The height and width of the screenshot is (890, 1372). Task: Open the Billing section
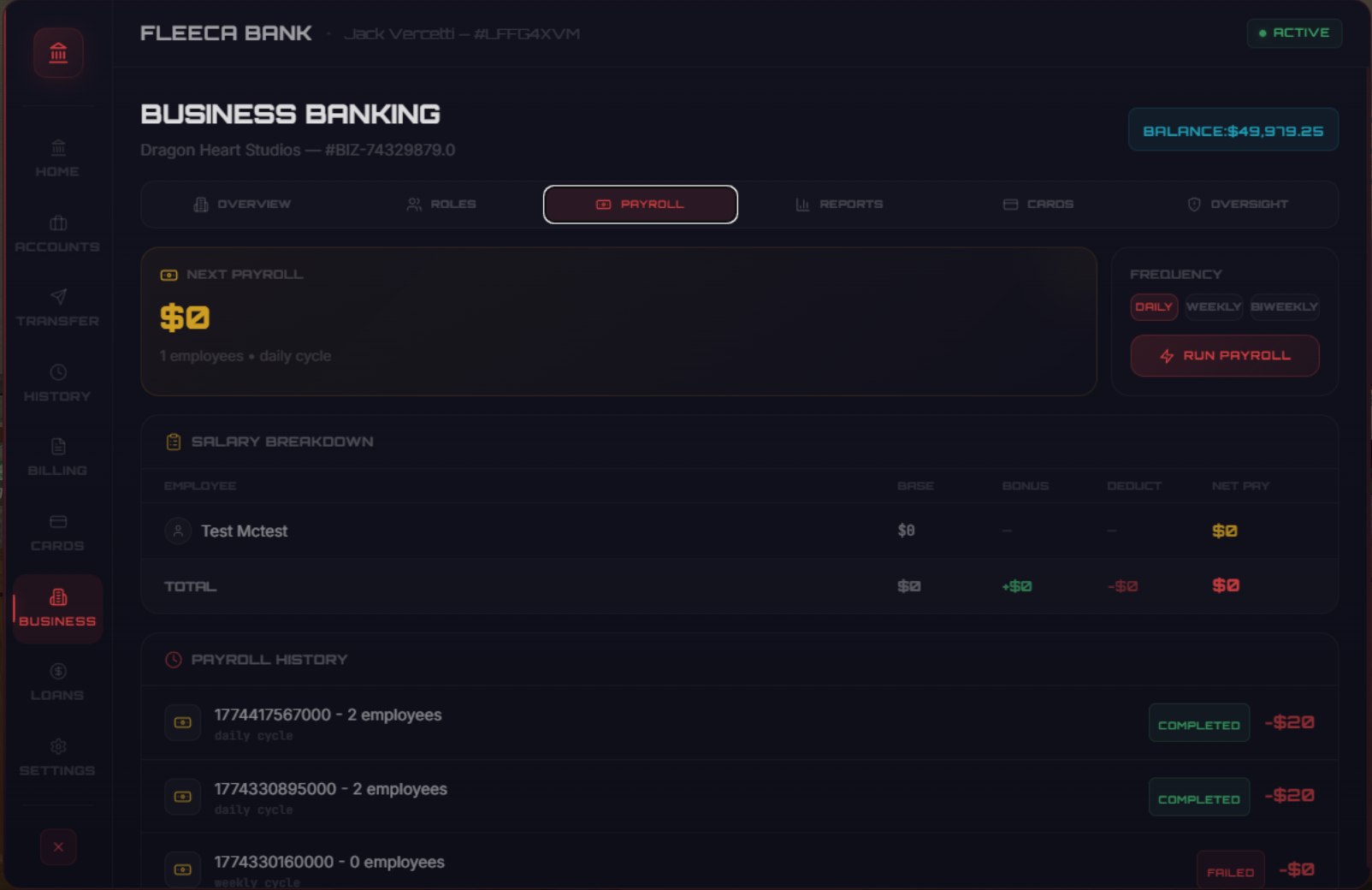[x=57, y=459]
